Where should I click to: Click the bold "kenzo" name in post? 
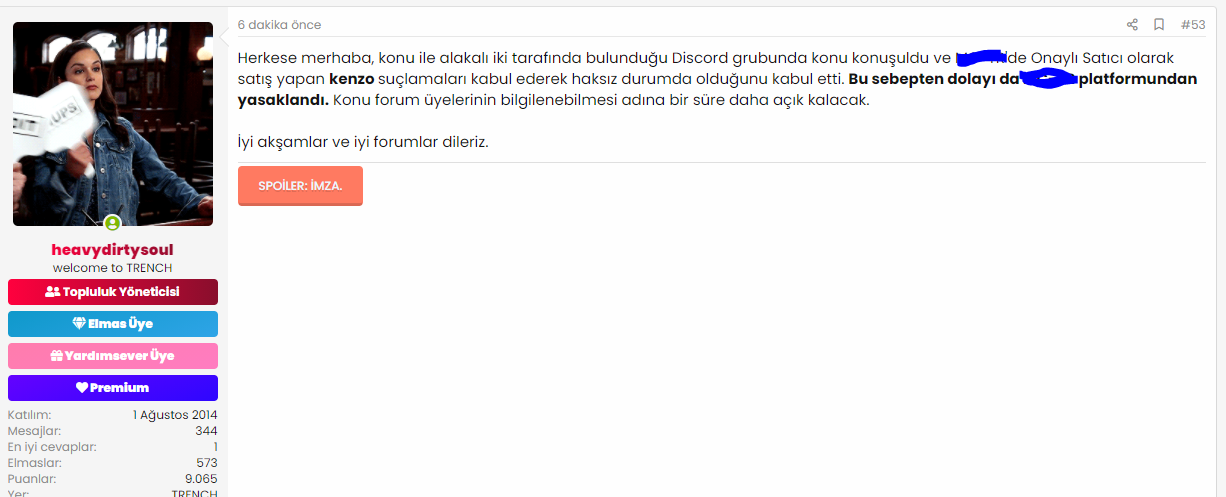(x=350, y=78)
